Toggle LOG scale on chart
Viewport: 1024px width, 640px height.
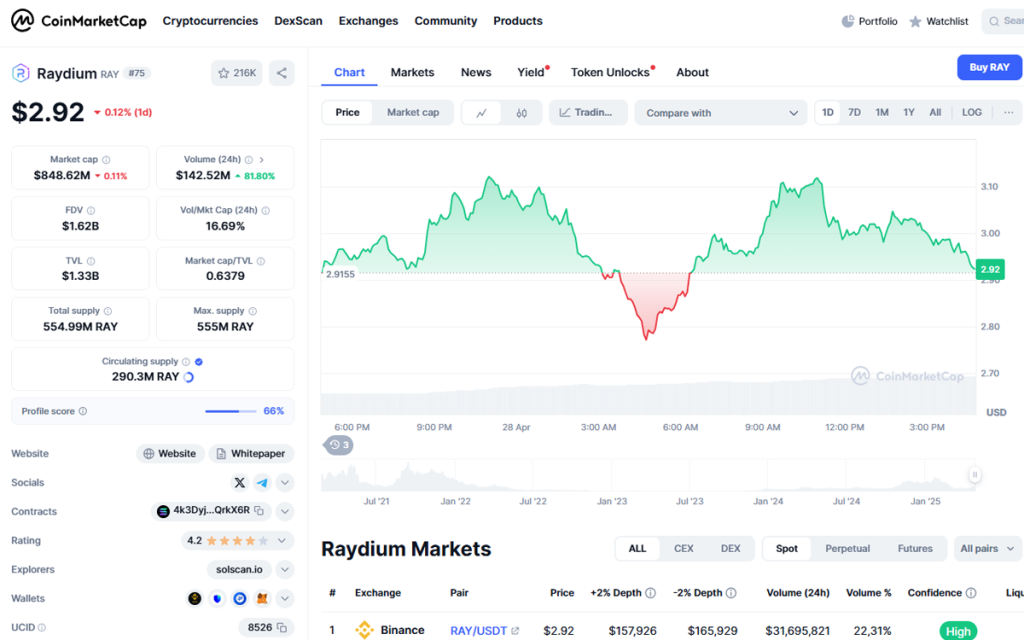pyautogui.click(x=972, y=112)
